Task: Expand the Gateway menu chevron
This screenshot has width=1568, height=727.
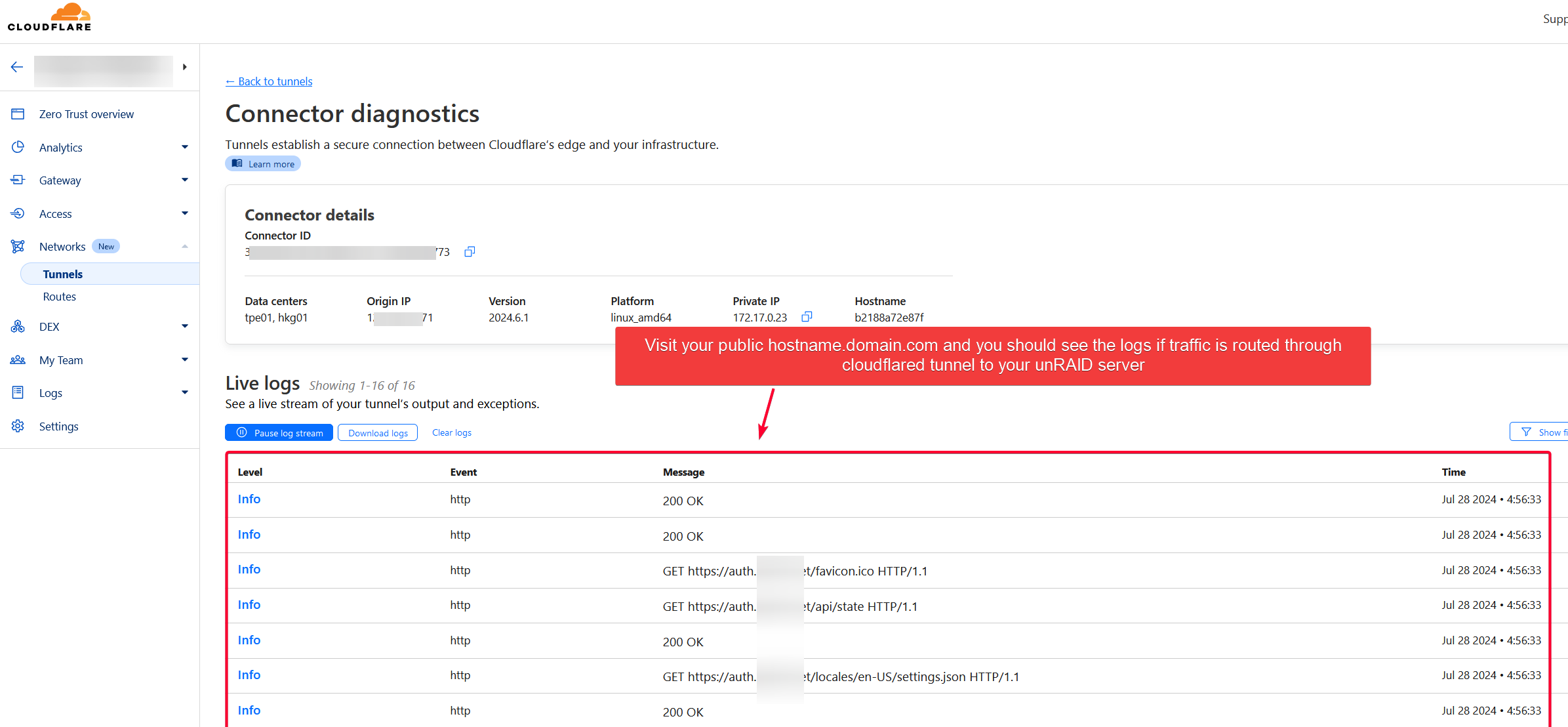Action: click(185, 180)
